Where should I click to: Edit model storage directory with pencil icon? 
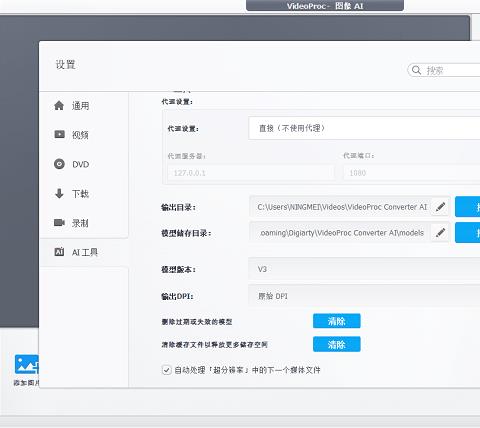pyautogui.click(x=440, y=233)
